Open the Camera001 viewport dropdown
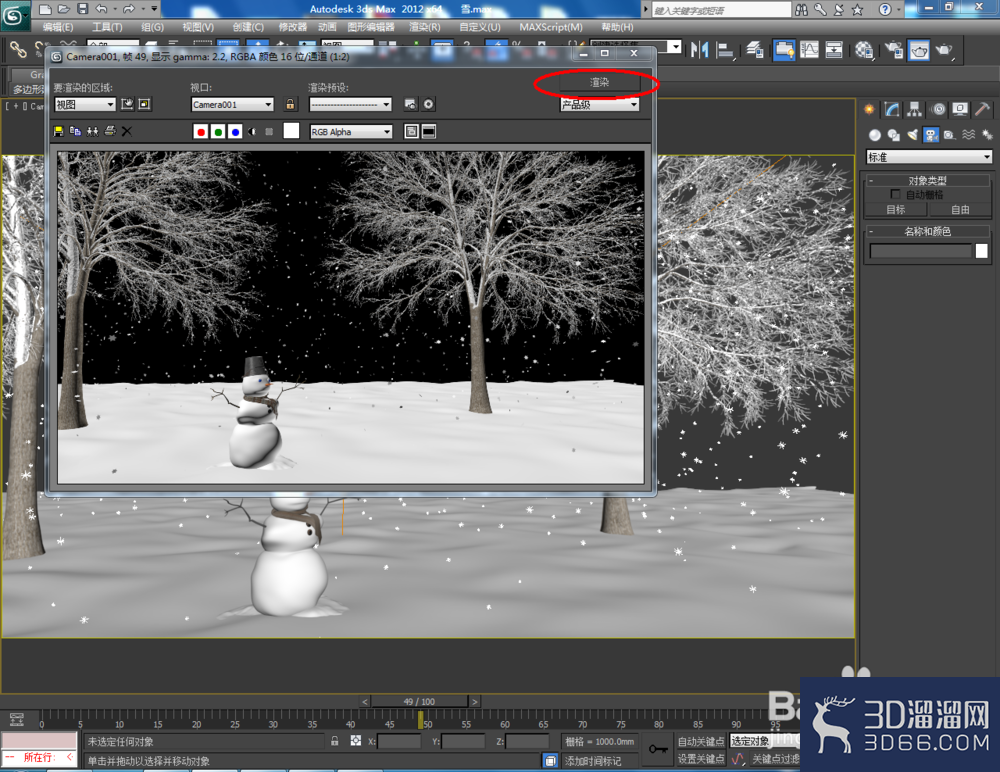 tap(232, 104)
